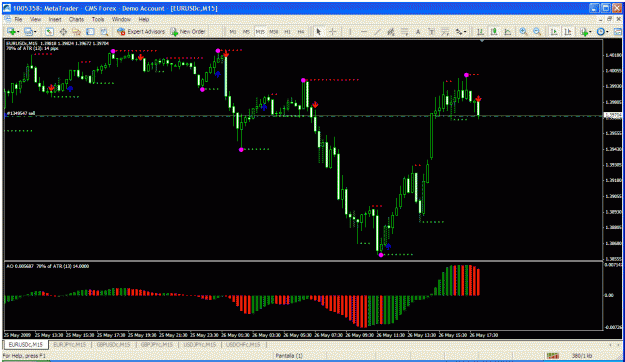This screenshot has height=362, width=625.
Task: Select the Crosshair tool
Action: coord(332,31)
